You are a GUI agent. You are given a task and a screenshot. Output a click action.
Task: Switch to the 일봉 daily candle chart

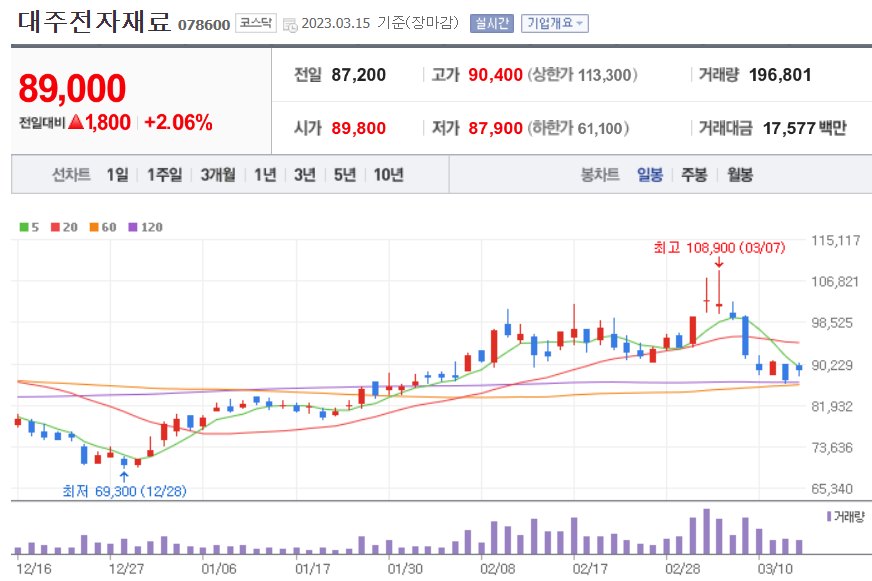650,175
